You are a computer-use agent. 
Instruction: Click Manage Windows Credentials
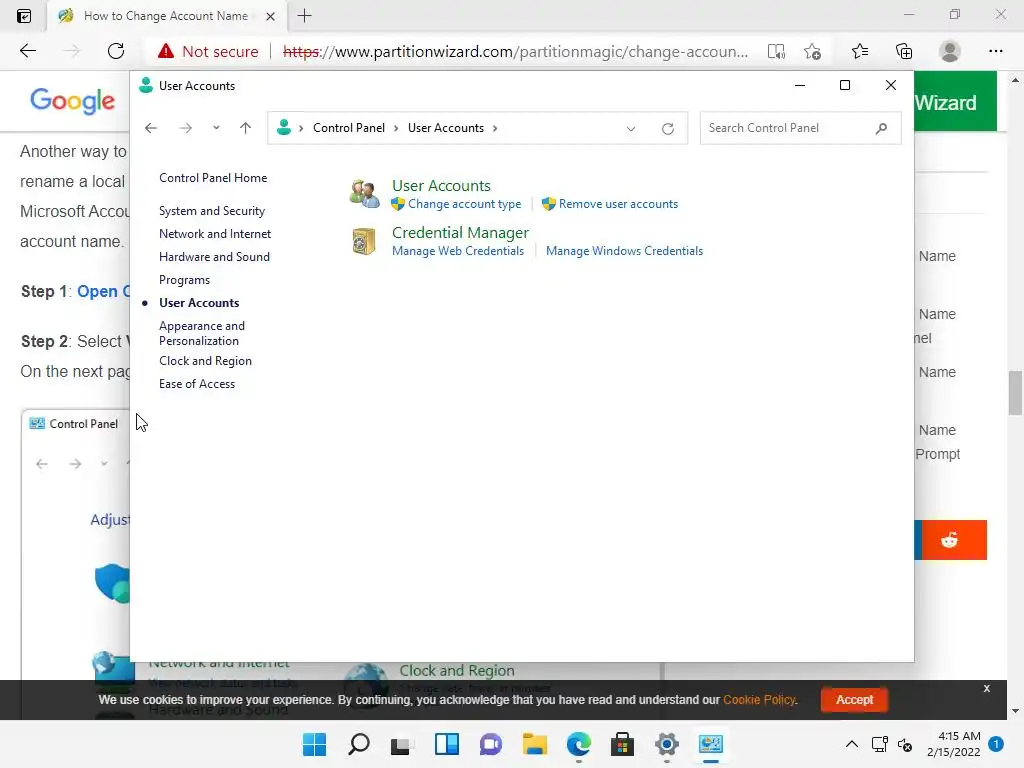(624, 251)
